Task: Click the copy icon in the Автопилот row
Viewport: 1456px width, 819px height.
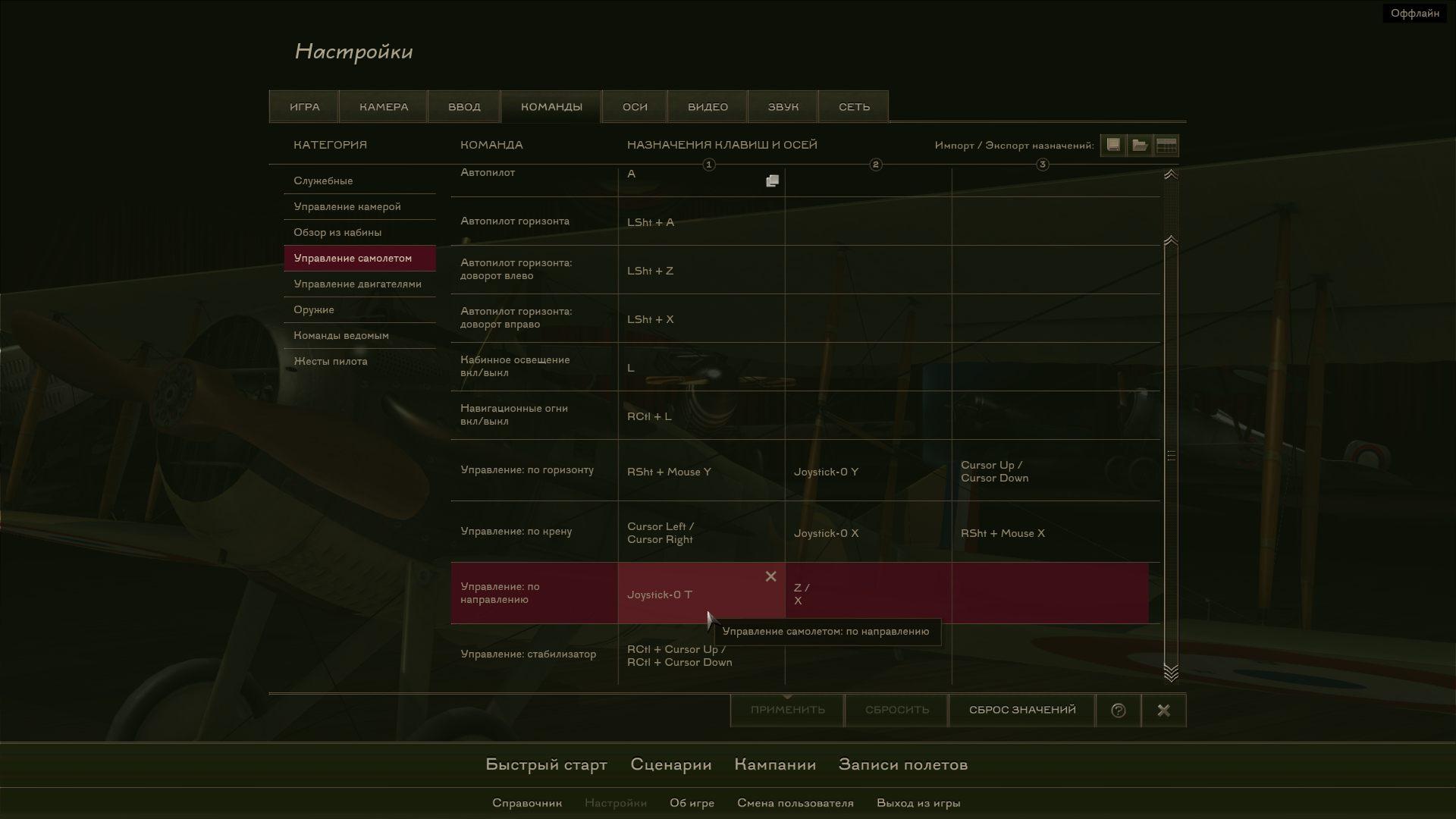Action: click(772, 180)
